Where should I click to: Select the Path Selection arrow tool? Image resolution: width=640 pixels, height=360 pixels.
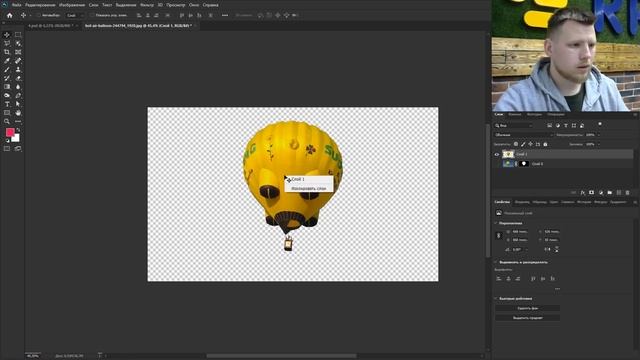(x=18, y=104)
